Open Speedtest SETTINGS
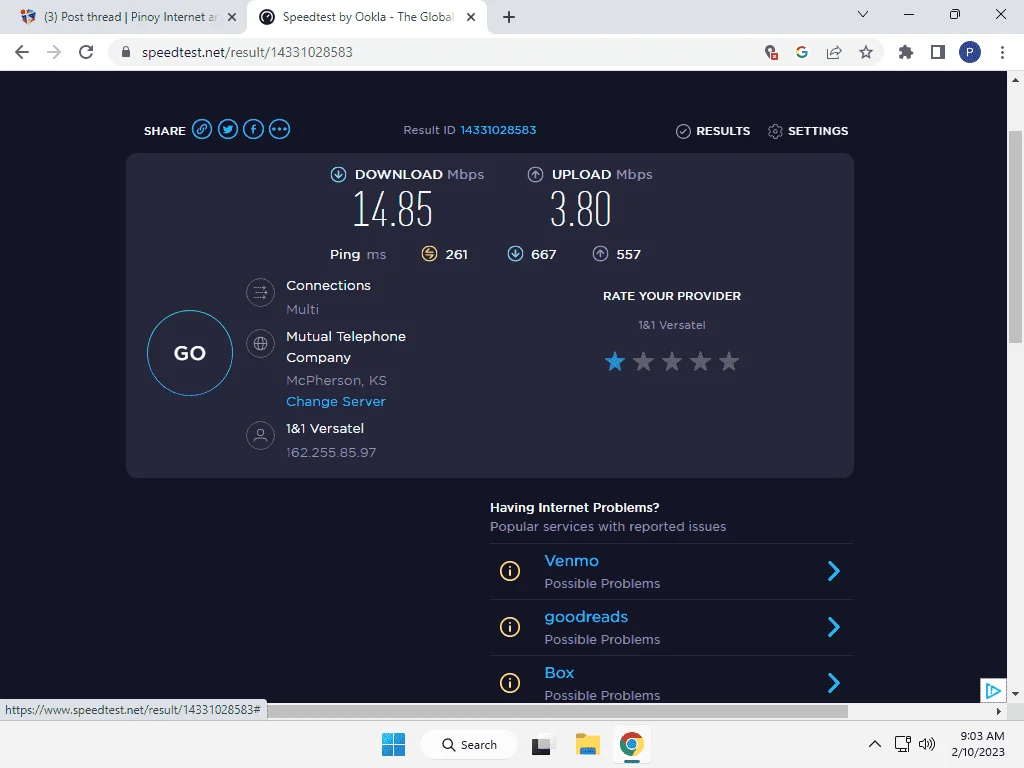This screenshot has height=768, width=1024. tap(808, 131)
